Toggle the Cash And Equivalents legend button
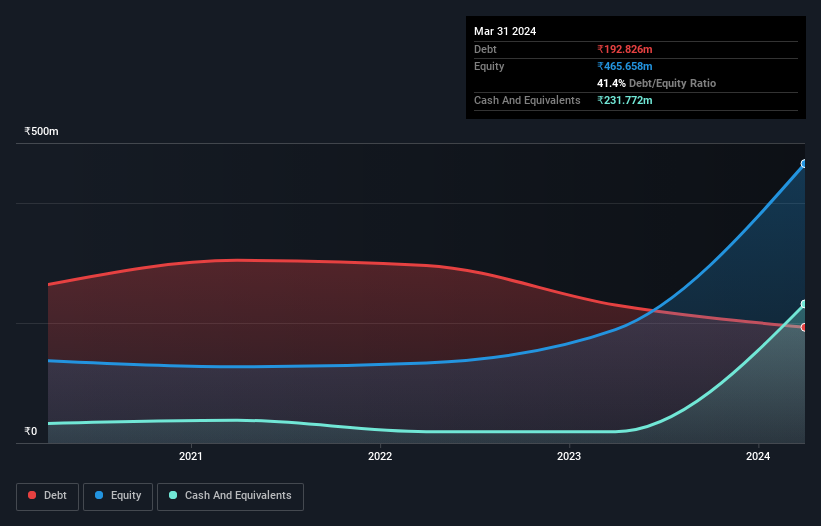The height and width of the screenshot is (526, 821). (x=230, y=496)
